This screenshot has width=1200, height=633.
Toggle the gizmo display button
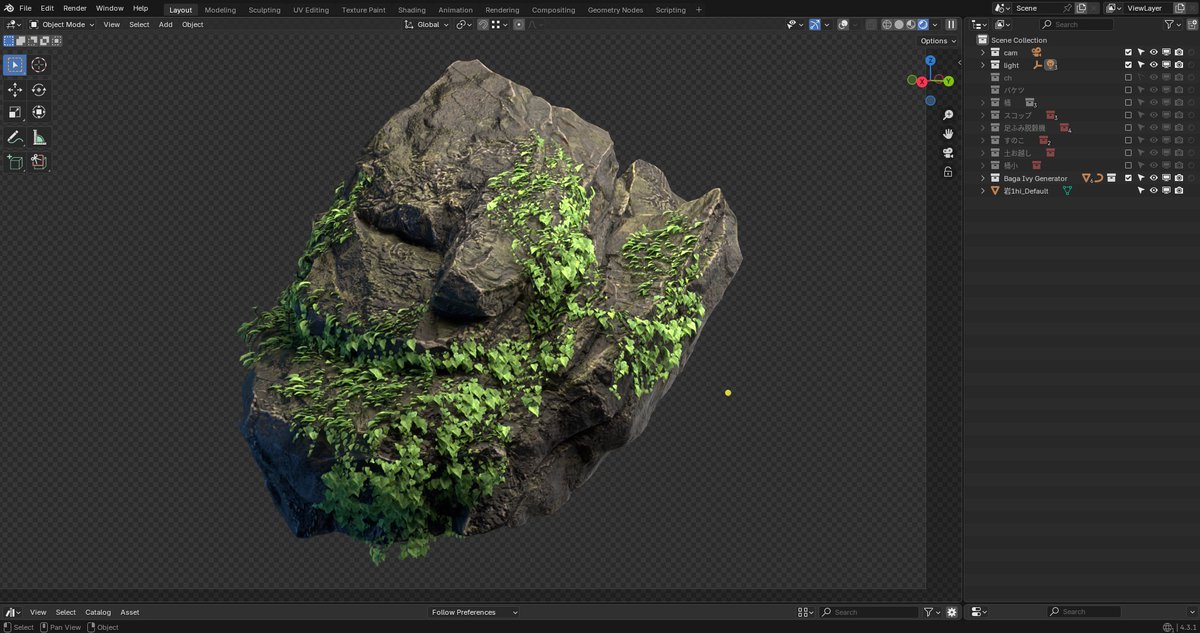pyautogui.click(x=815, y=24)
